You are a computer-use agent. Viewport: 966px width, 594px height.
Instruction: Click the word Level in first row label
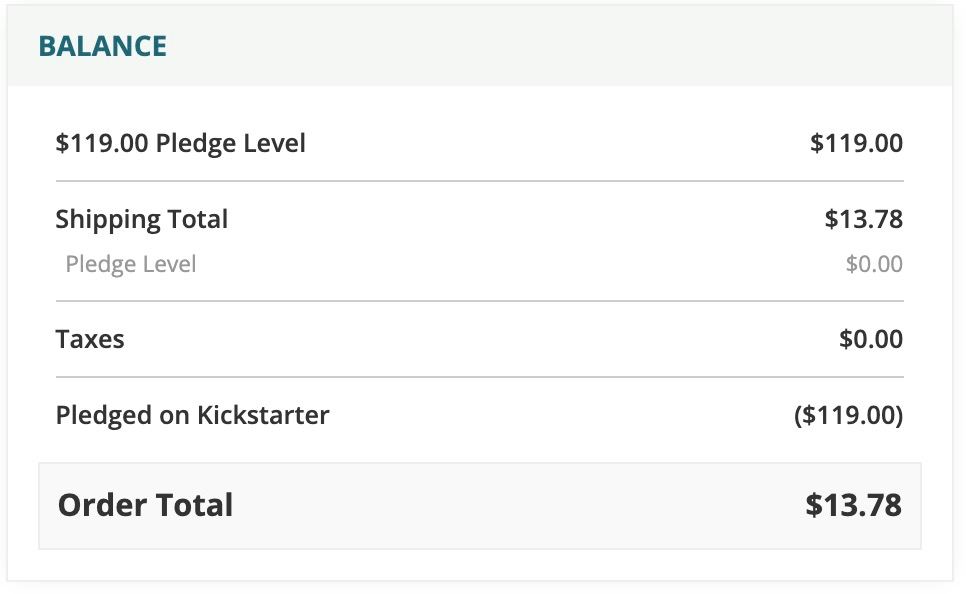(274, 143)
